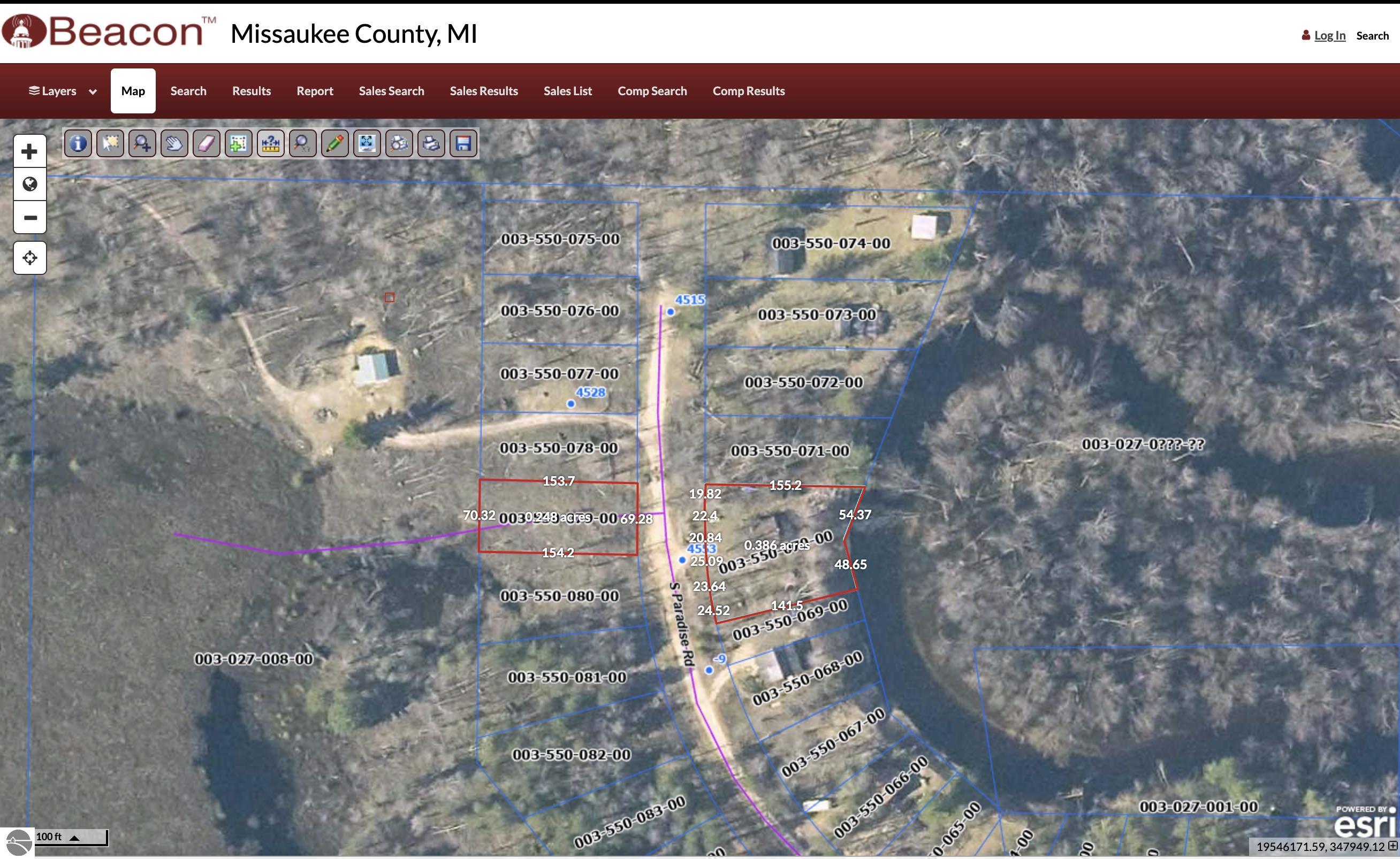The height and width of the screenshot is (859, 1400).
Task: Open the print preview tool
Action: click(399, 143)
